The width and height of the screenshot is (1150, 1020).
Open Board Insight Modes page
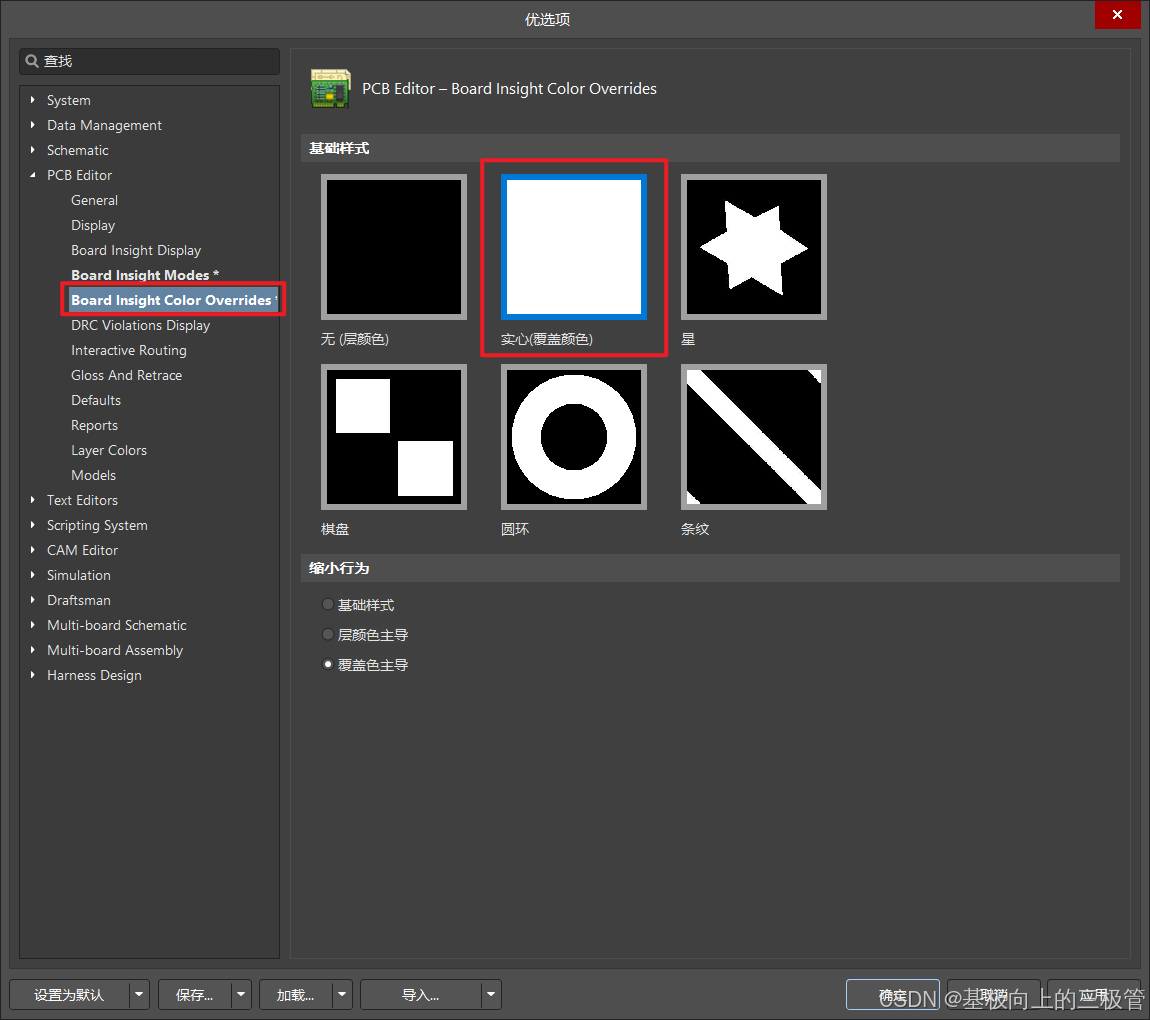tap(144, 275)
